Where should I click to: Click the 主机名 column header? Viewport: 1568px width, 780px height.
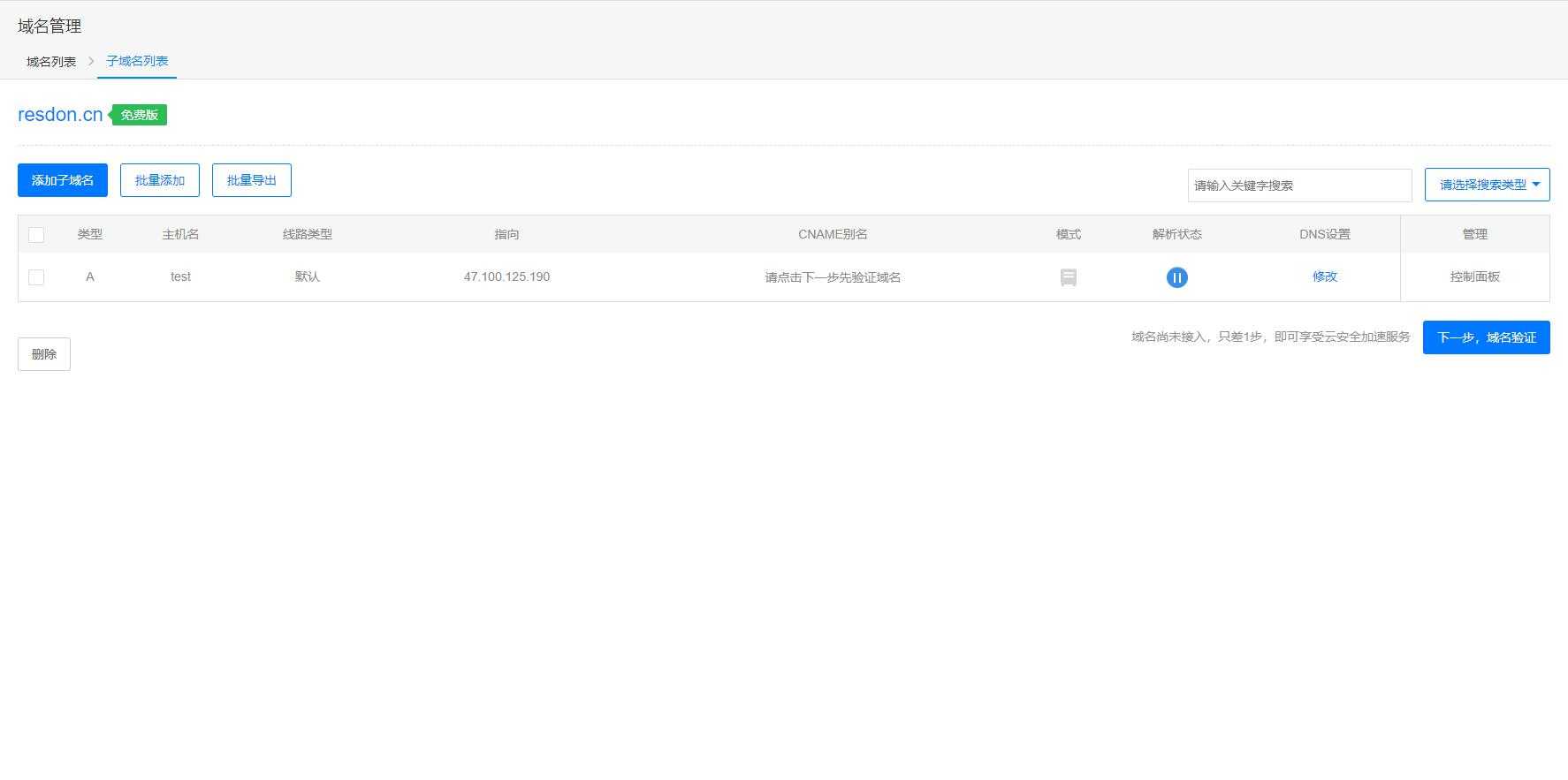(x=180, y=234)
